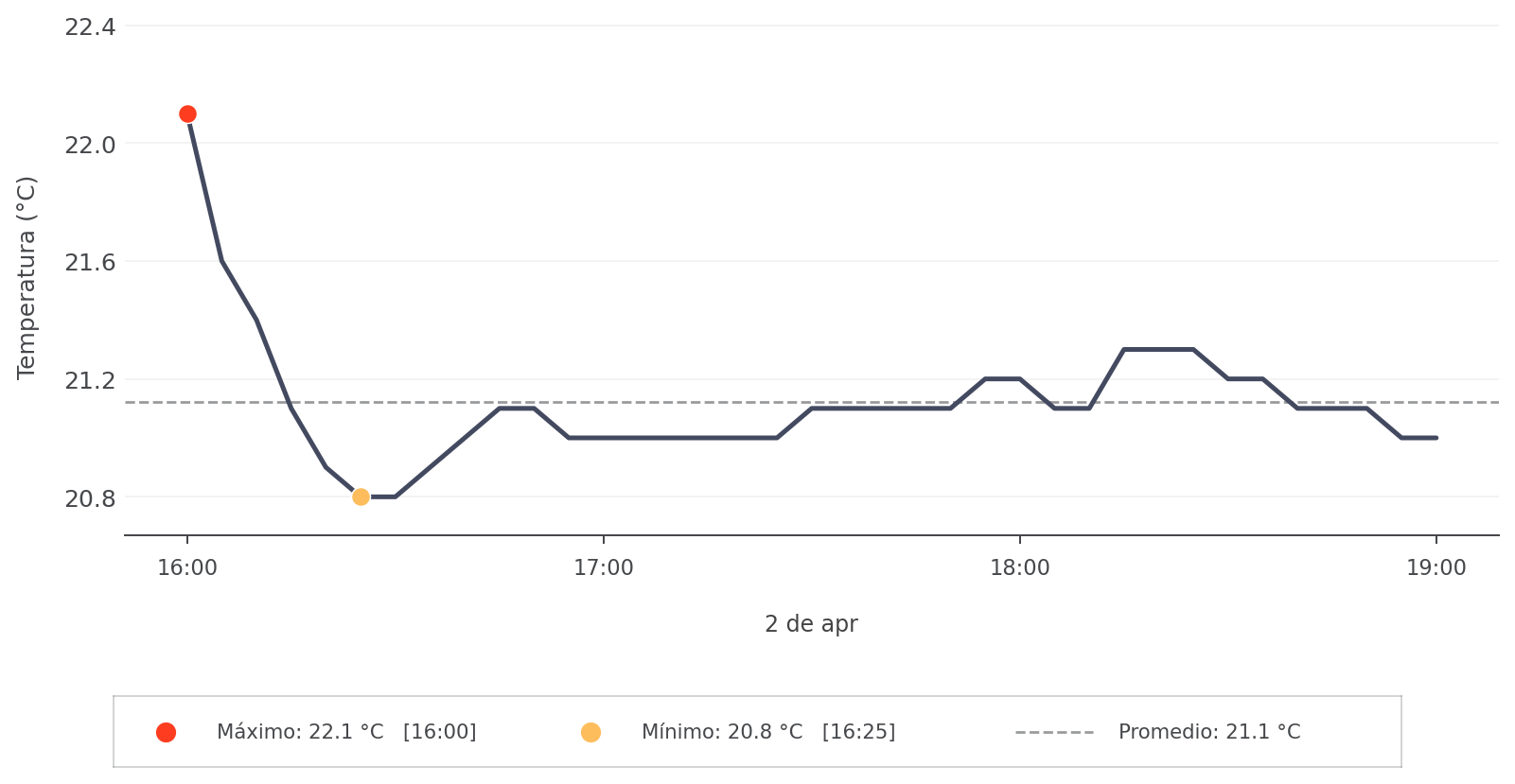Viewport: 1515px width, 784px height.
Task: Click the 20.8 y-axis label
Action: (90, 497)
